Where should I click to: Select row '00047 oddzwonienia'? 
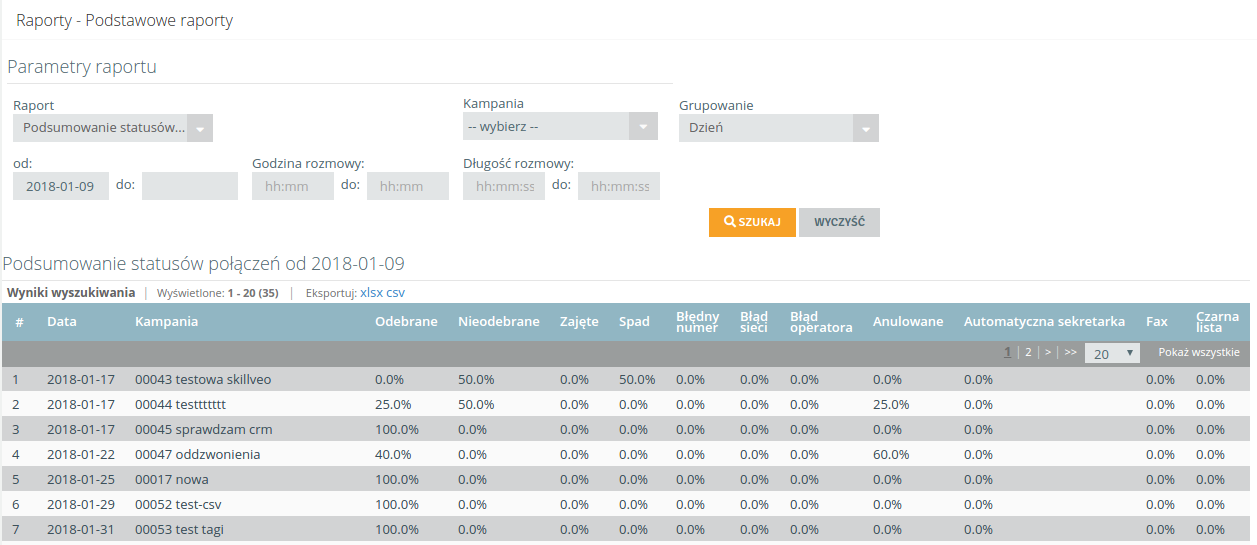626,455
